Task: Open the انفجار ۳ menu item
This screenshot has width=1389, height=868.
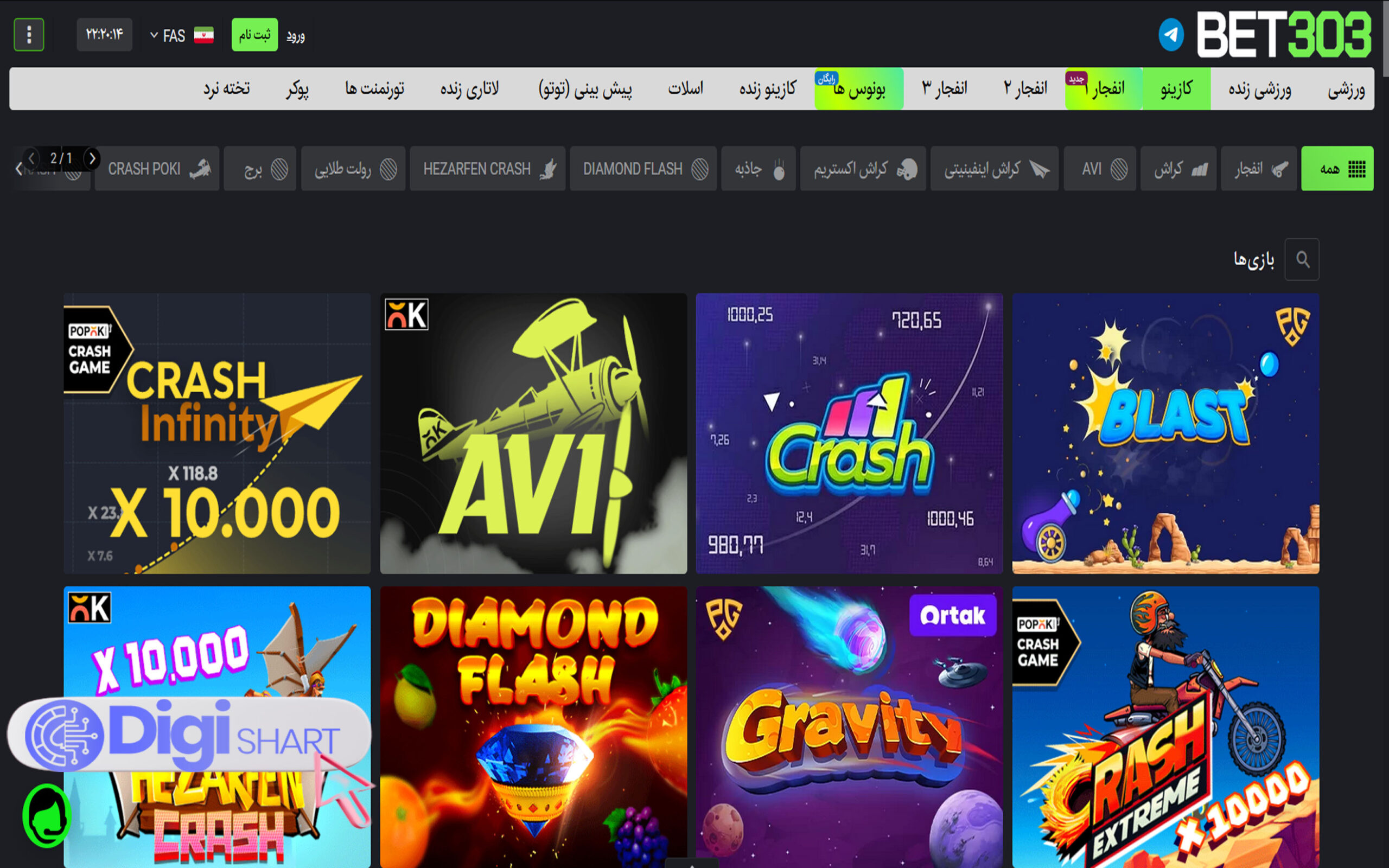Action: coord(945,89)
